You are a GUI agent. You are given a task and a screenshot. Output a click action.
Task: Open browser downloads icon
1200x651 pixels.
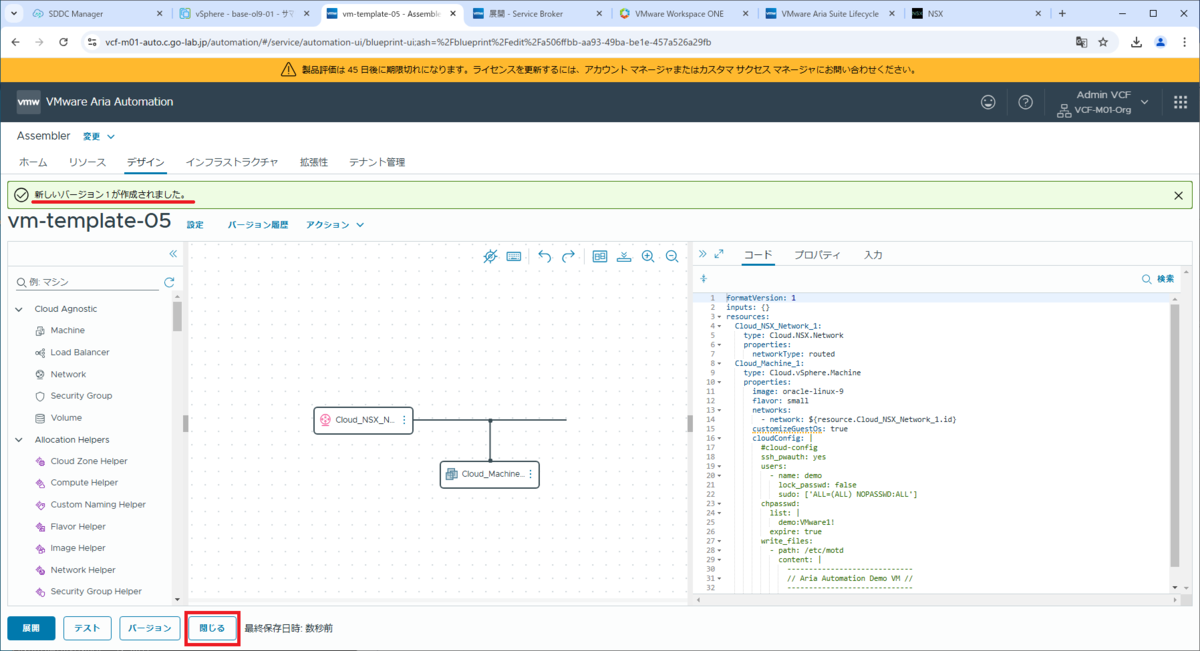(1137, 42)
